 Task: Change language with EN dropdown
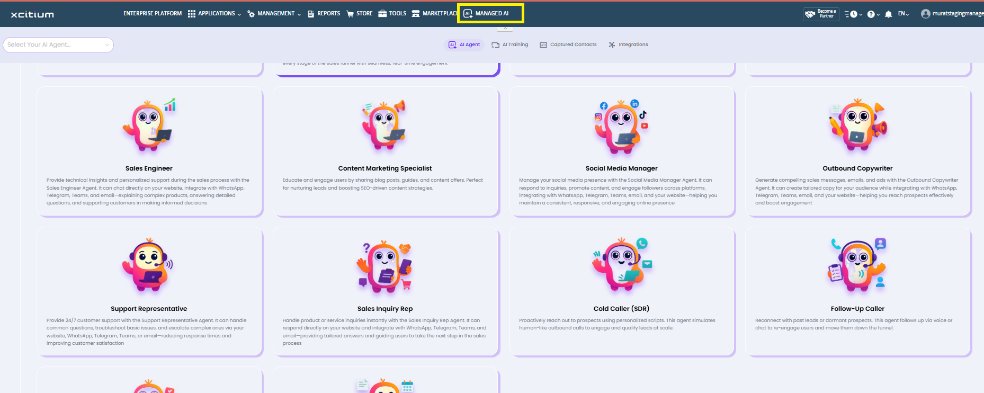[904, 14]
